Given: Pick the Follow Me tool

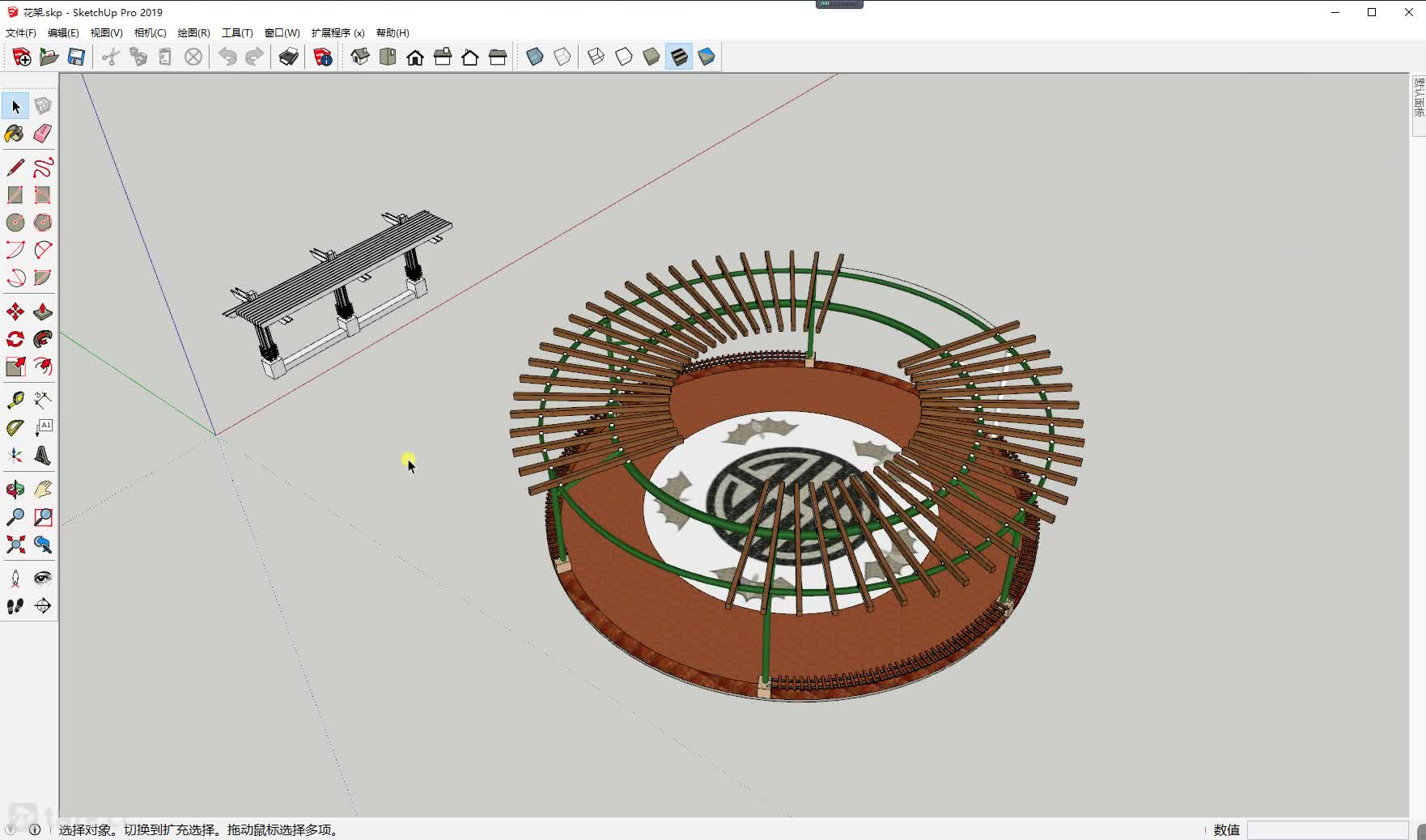Looking at the screenshot, I should click(43, 339).
